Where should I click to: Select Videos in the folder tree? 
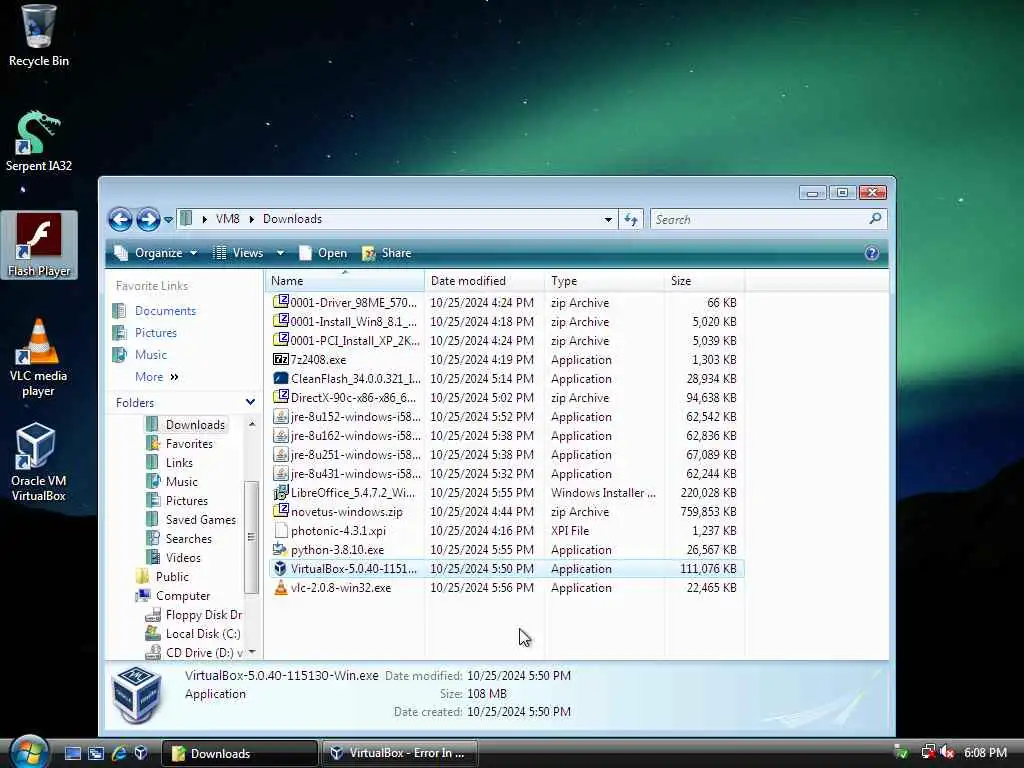(x=183, y=558)
